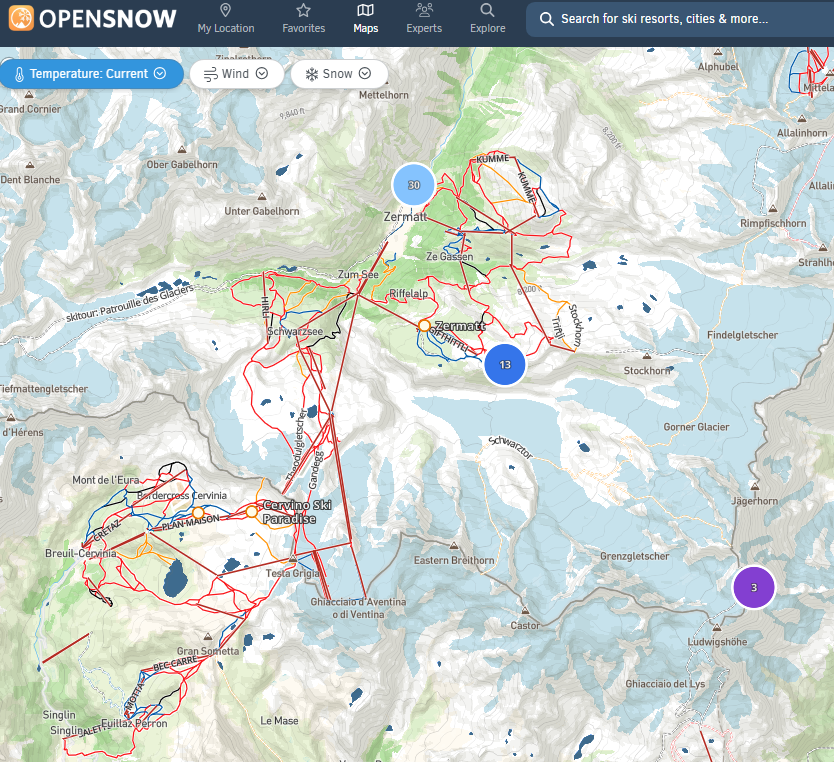
Task: Select the Cervino Ski Paradise marker
Action: [x=252, y=512]
